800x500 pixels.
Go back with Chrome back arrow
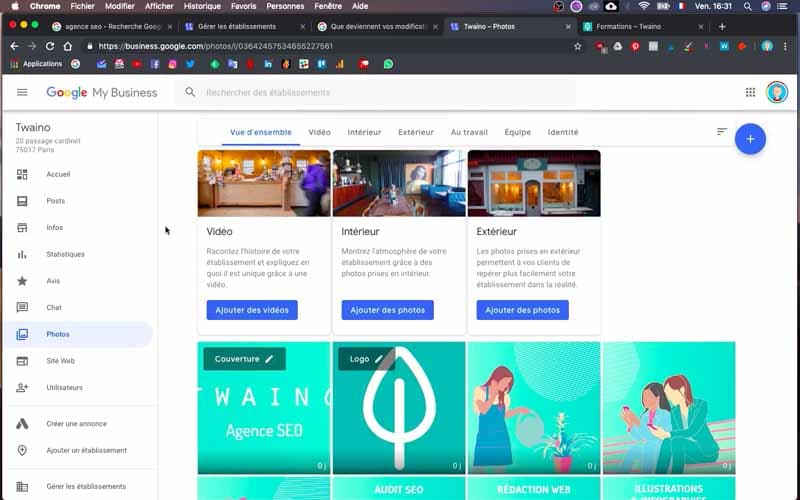(x=14, y=46)
